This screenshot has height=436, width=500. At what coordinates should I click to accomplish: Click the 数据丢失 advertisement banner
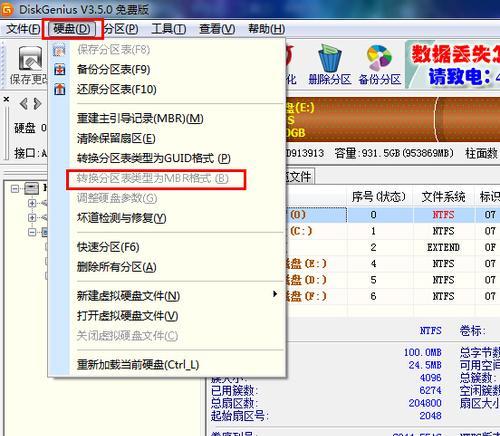pyautogui.click(x=453, y=64)
